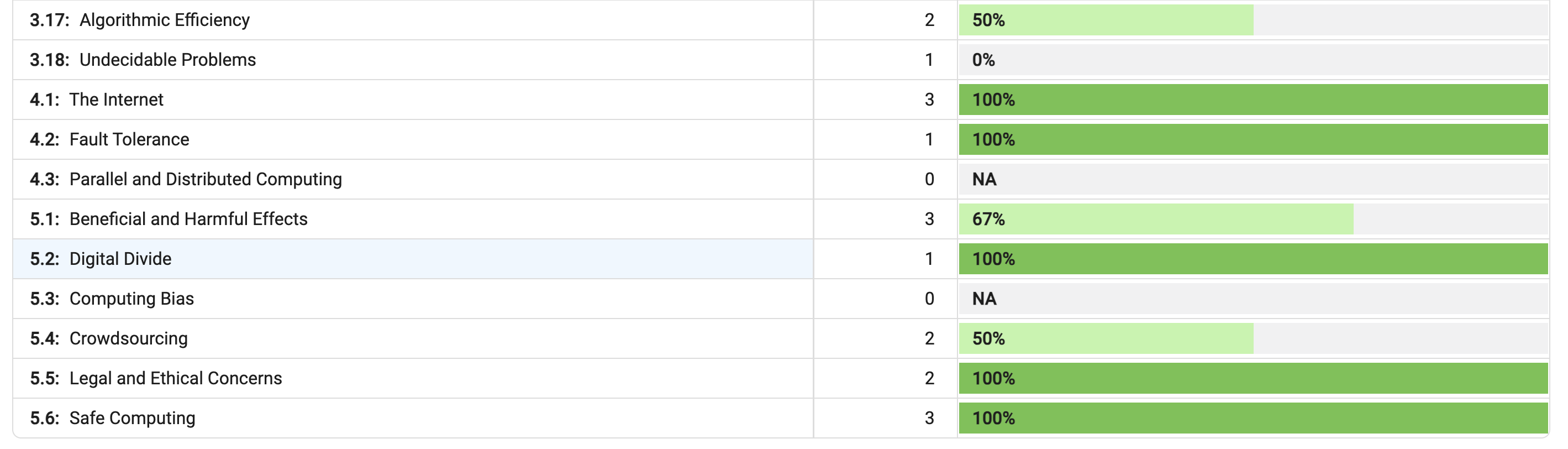This screenshot has width=1568, height=449.
Task: Click the 67% progress bar for topic 5.1
Action: point(1253,219)
